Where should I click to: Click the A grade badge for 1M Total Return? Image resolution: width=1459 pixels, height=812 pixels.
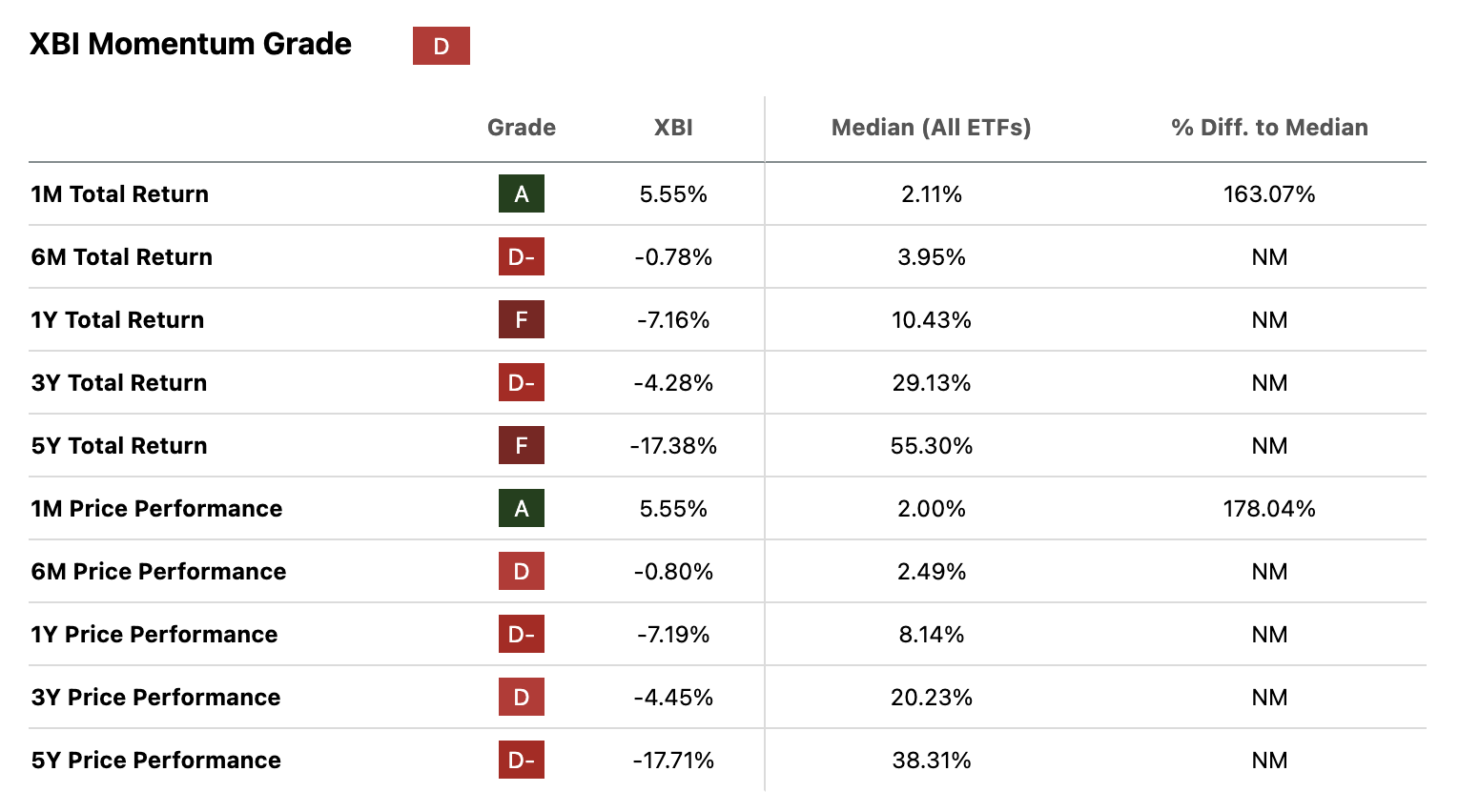[521, 193]
